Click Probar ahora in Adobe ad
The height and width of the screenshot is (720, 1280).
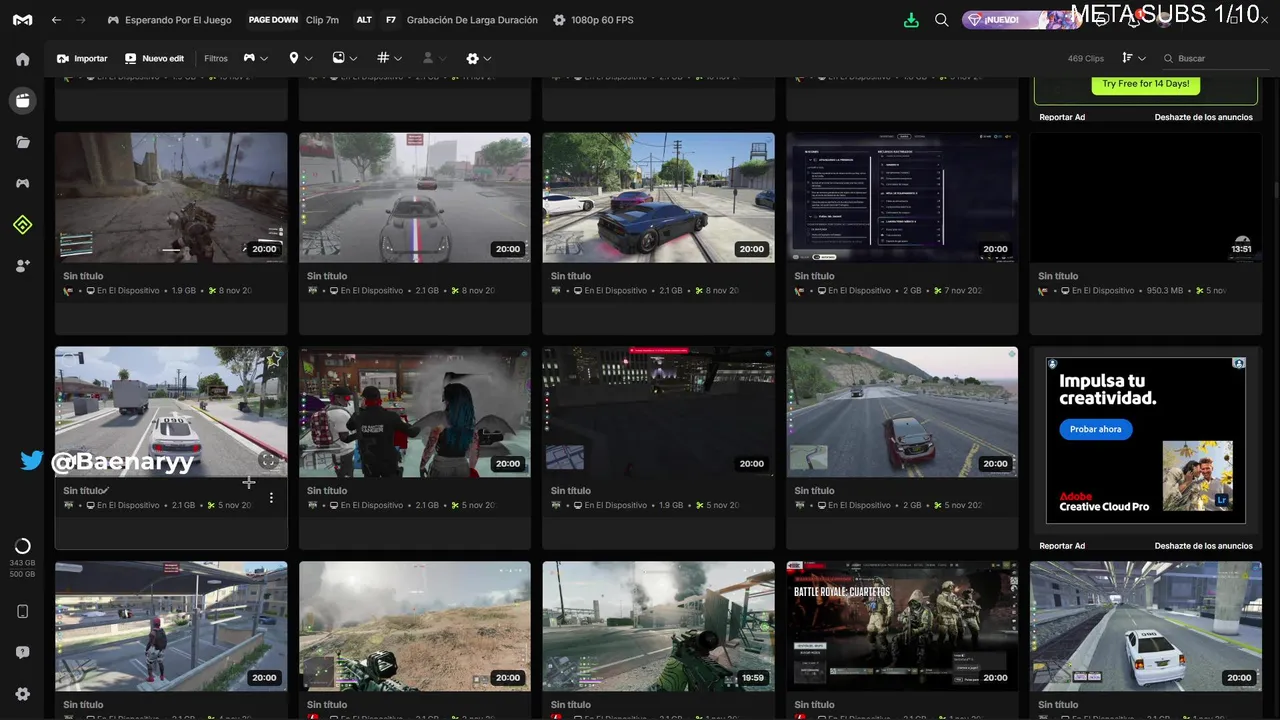(1095, 429)
